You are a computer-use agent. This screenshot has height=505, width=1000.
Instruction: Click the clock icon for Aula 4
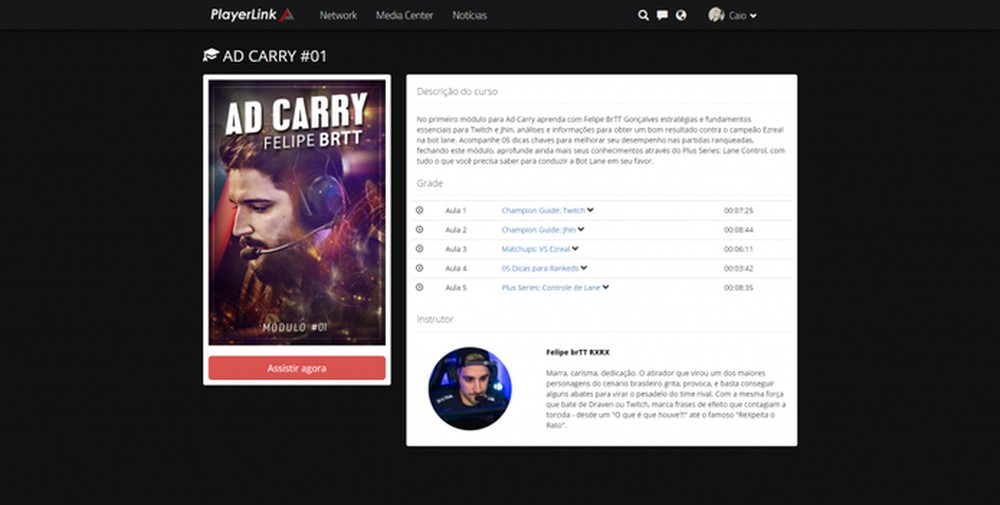pyautogui.click(x=419, y=268)
